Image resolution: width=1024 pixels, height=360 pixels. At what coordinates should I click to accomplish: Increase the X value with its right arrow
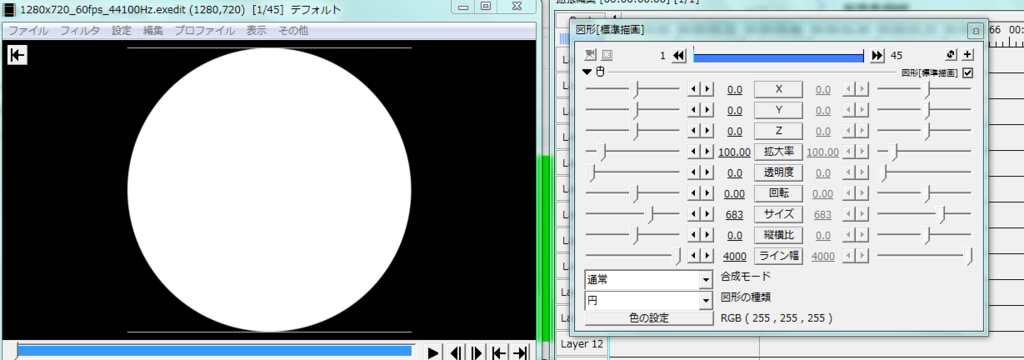pyautogui.click(x=707, y=90)
